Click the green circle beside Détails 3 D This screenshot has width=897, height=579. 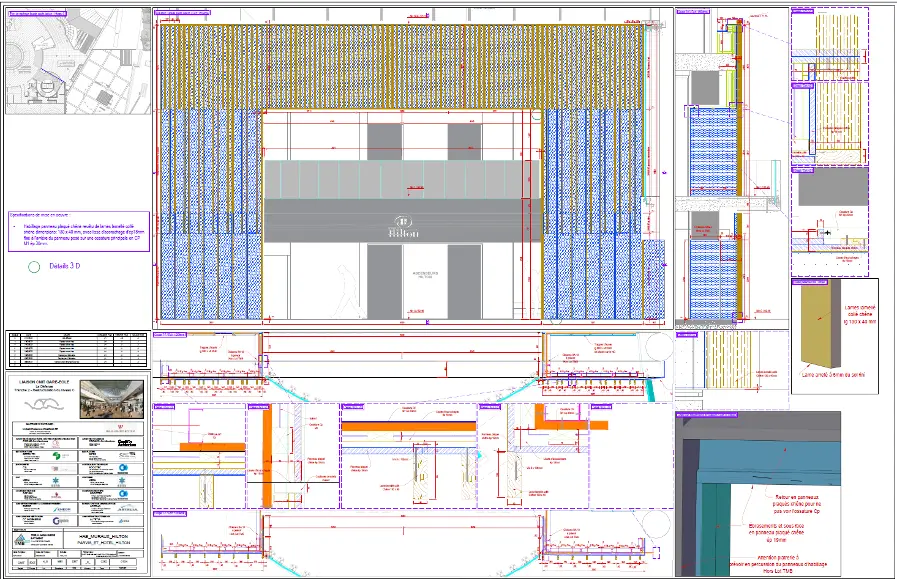(34, 267)
